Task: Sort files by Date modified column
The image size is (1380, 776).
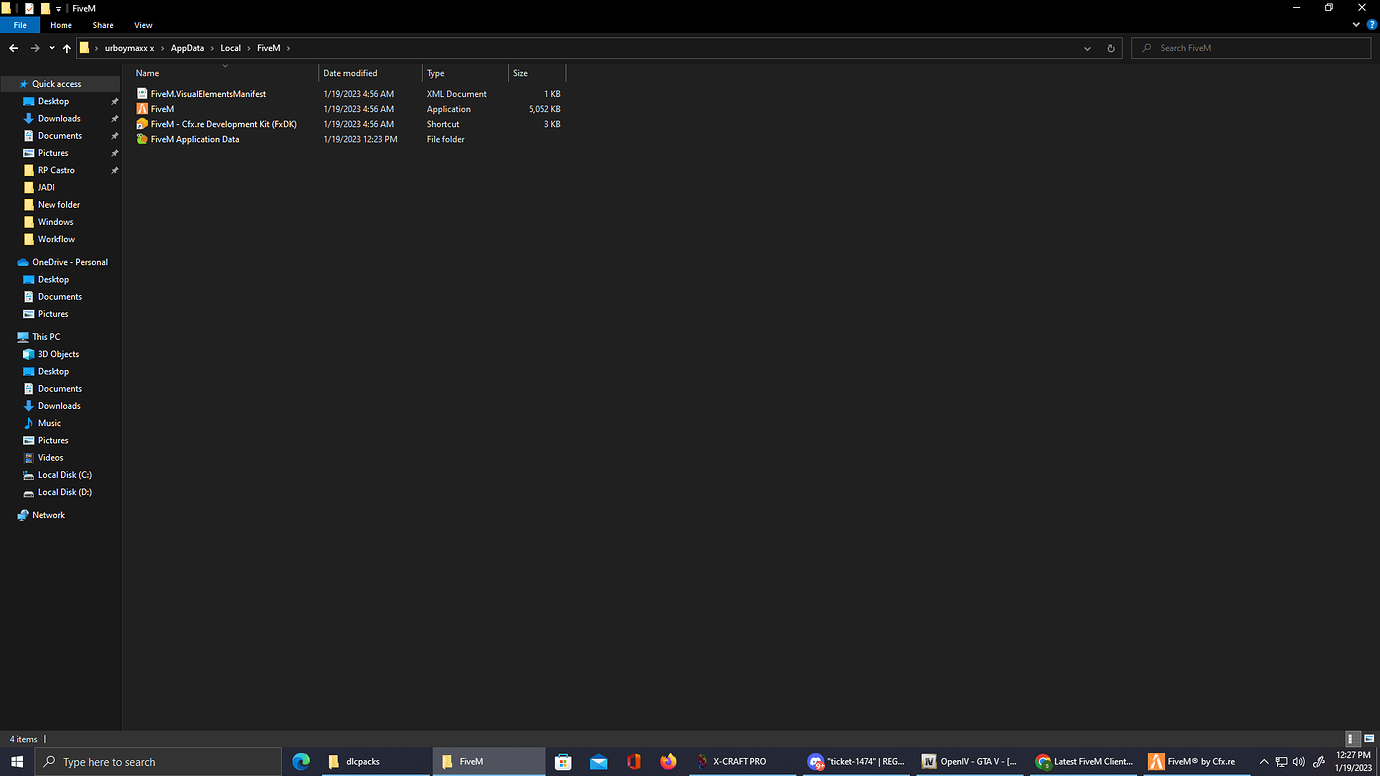Action: 350,72
